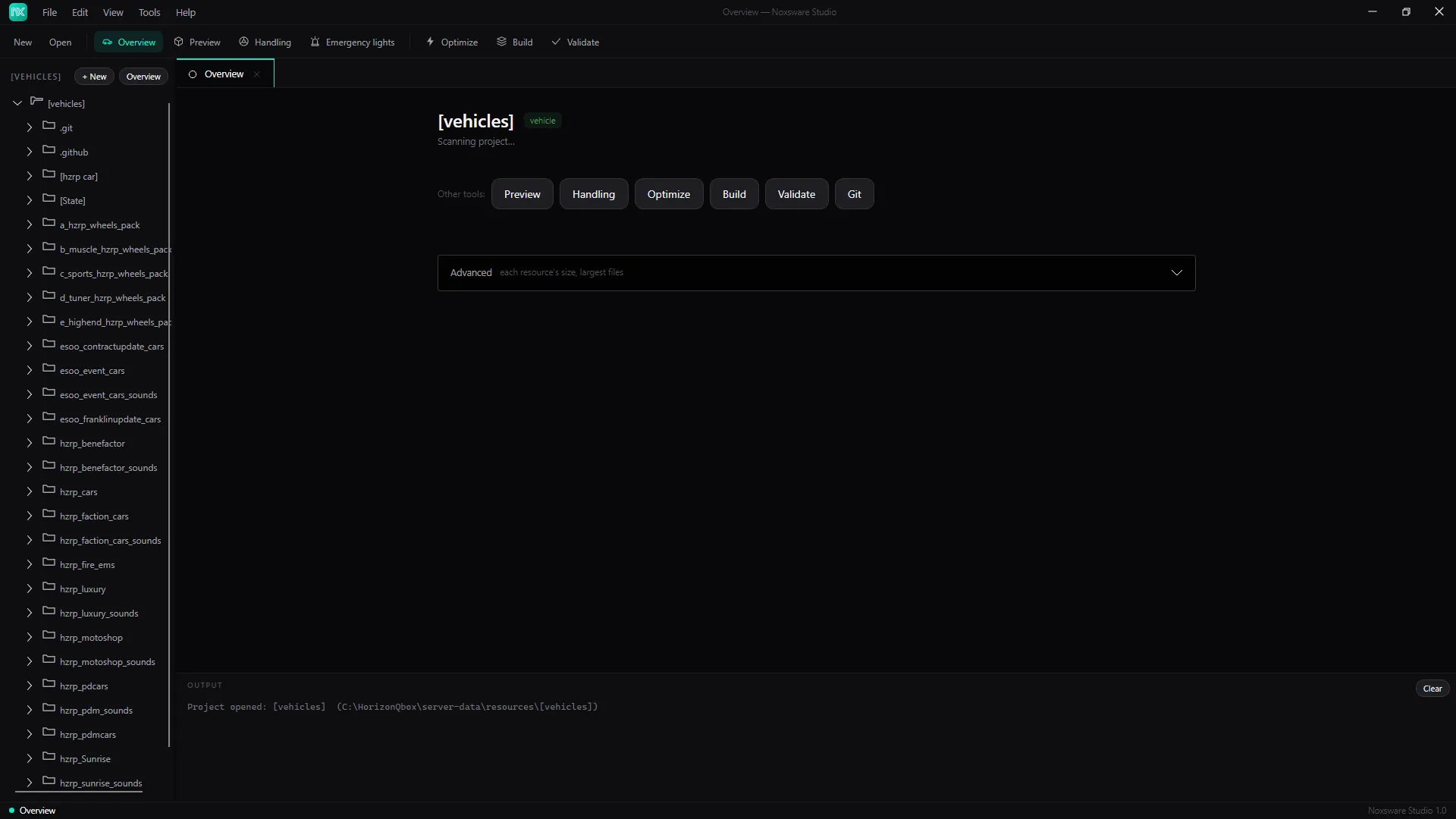
Task: Run Optimize from the toolbar
Action: [452, 42]
